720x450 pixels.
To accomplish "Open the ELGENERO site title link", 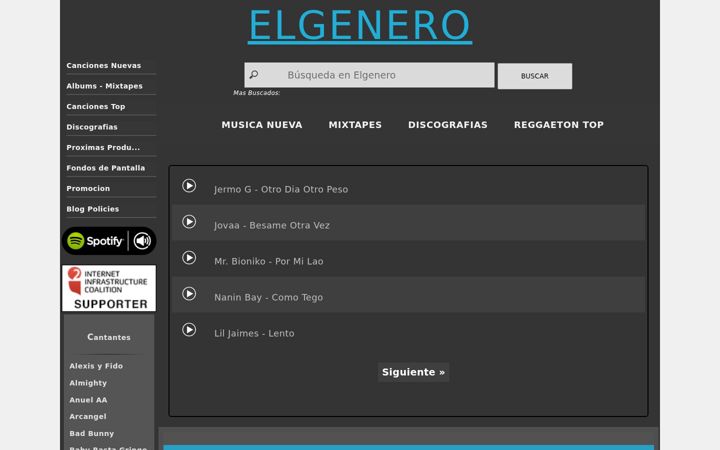I will click(360, 26).
